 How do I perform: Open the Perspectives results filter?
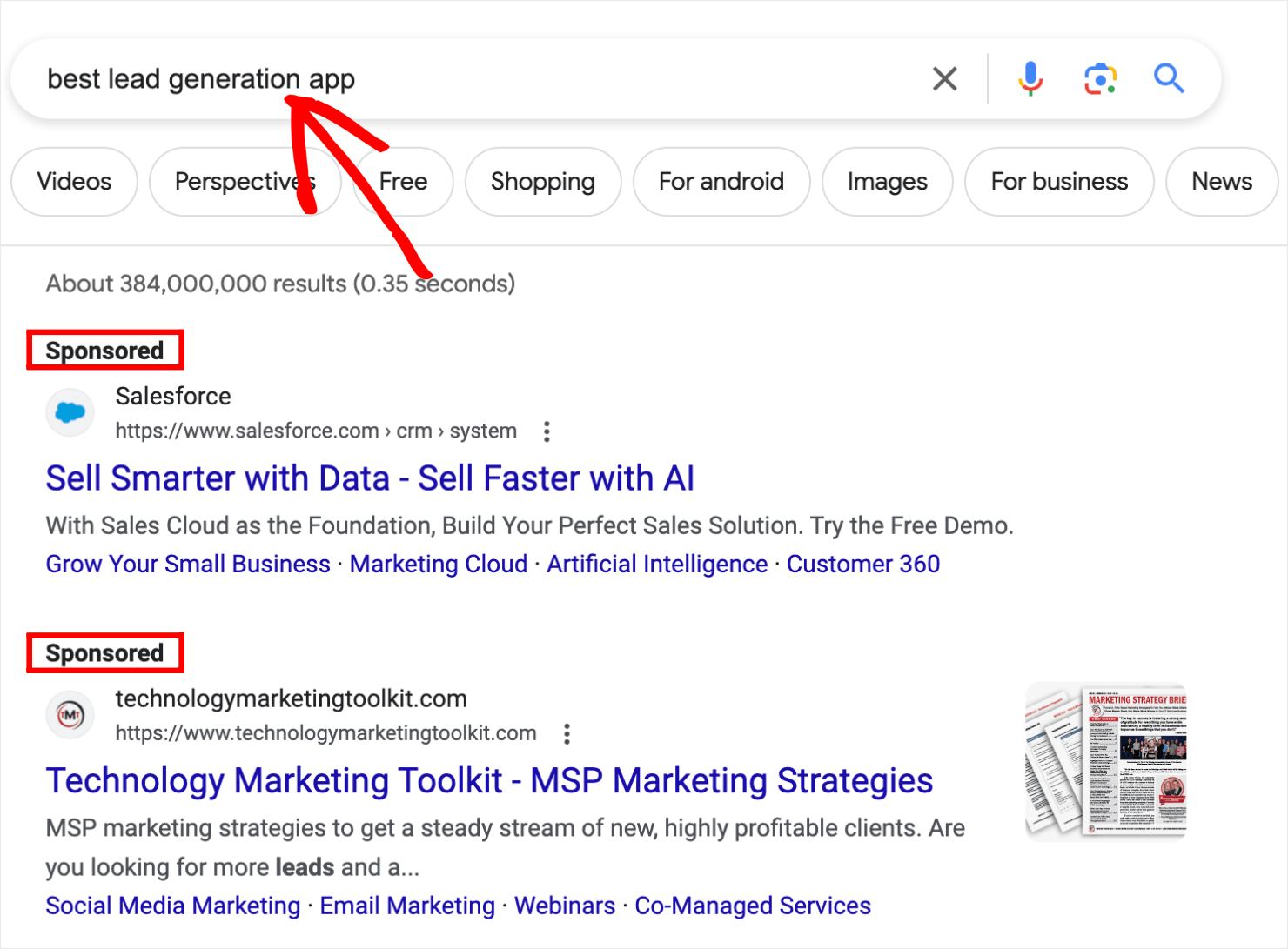click(x=245, y=182)
